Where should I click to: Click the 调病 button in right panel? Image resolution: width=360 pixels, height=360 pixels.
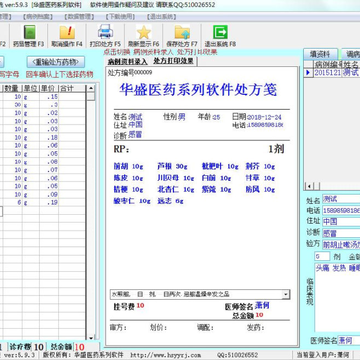pyautogui.click(x=350, y=54)
